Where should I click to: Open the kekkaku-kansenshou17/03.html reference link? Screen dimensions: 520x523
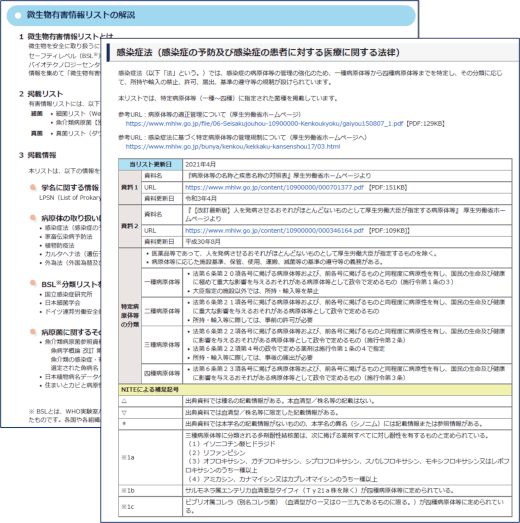pos(233,146)
